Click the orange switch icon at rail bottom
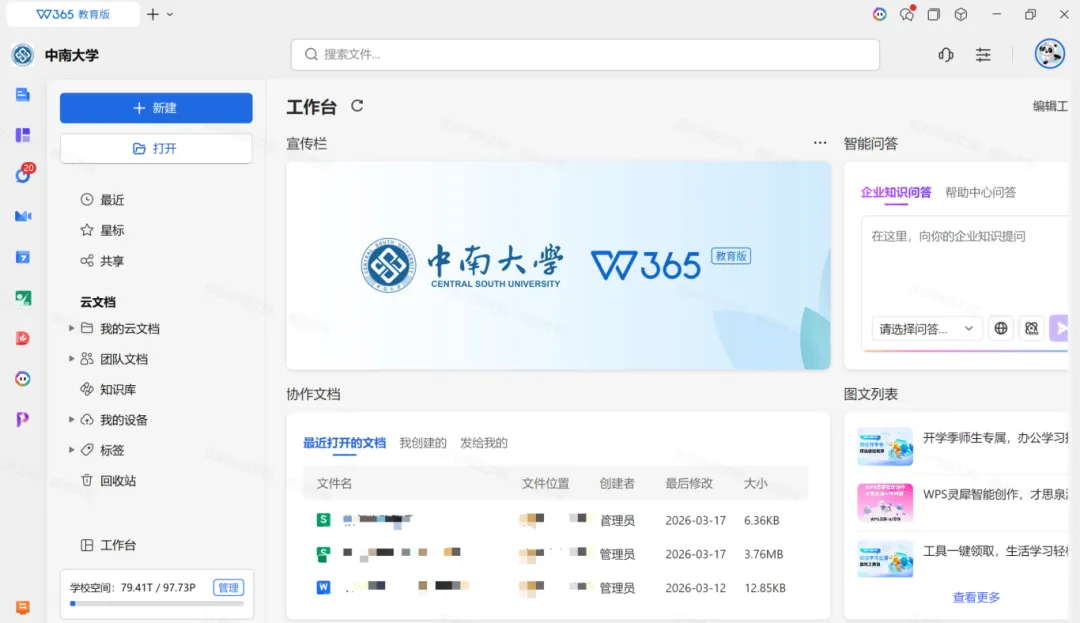The height and width of the screenshot is (623, 1080). [x=23, y=606]
